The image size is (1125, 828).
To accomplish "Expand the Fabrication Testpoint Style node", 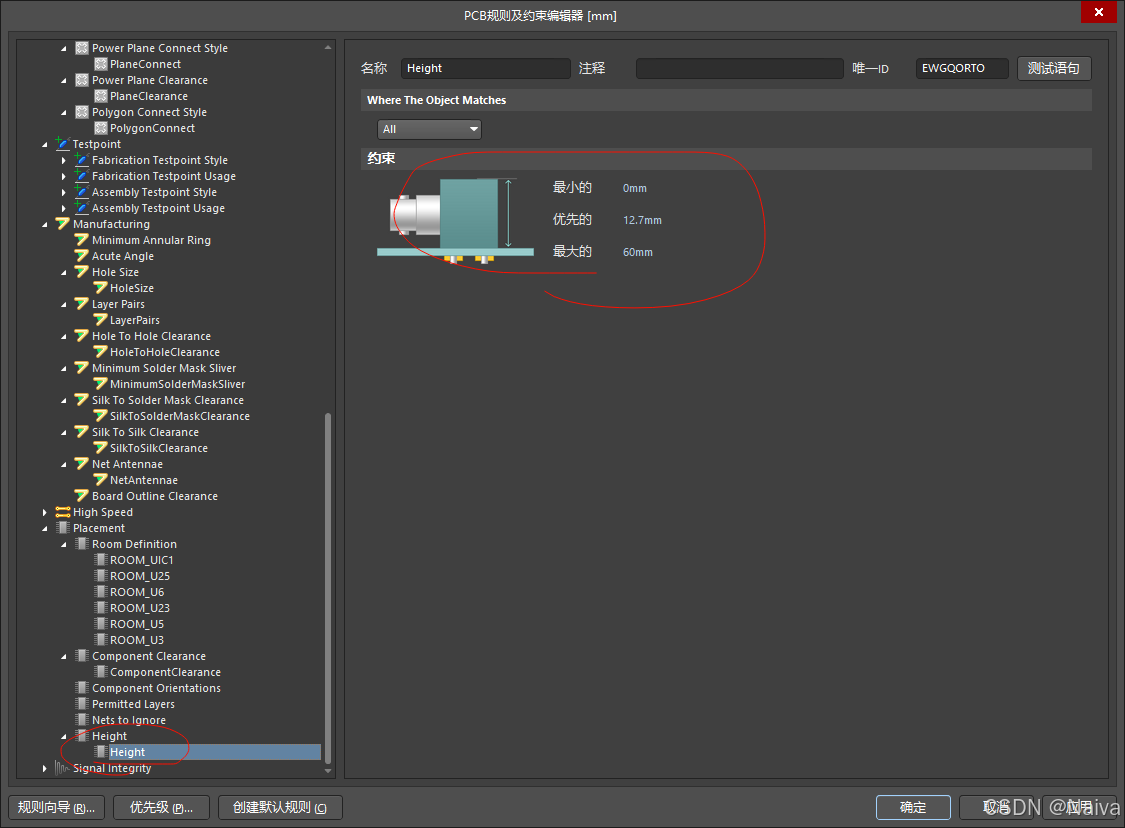I will [x=63, y=160].
